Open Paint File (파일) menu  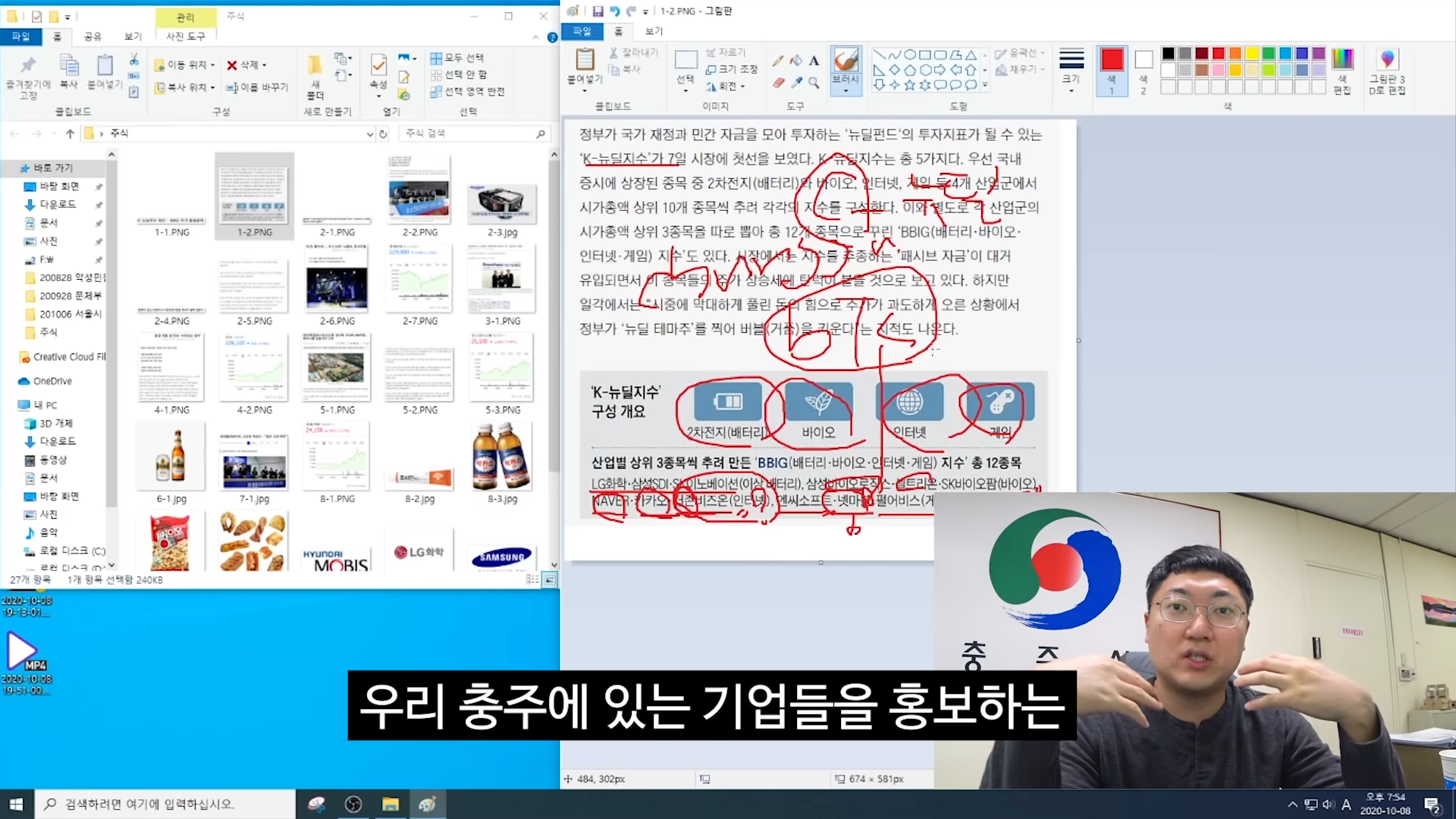pos(582,31)
